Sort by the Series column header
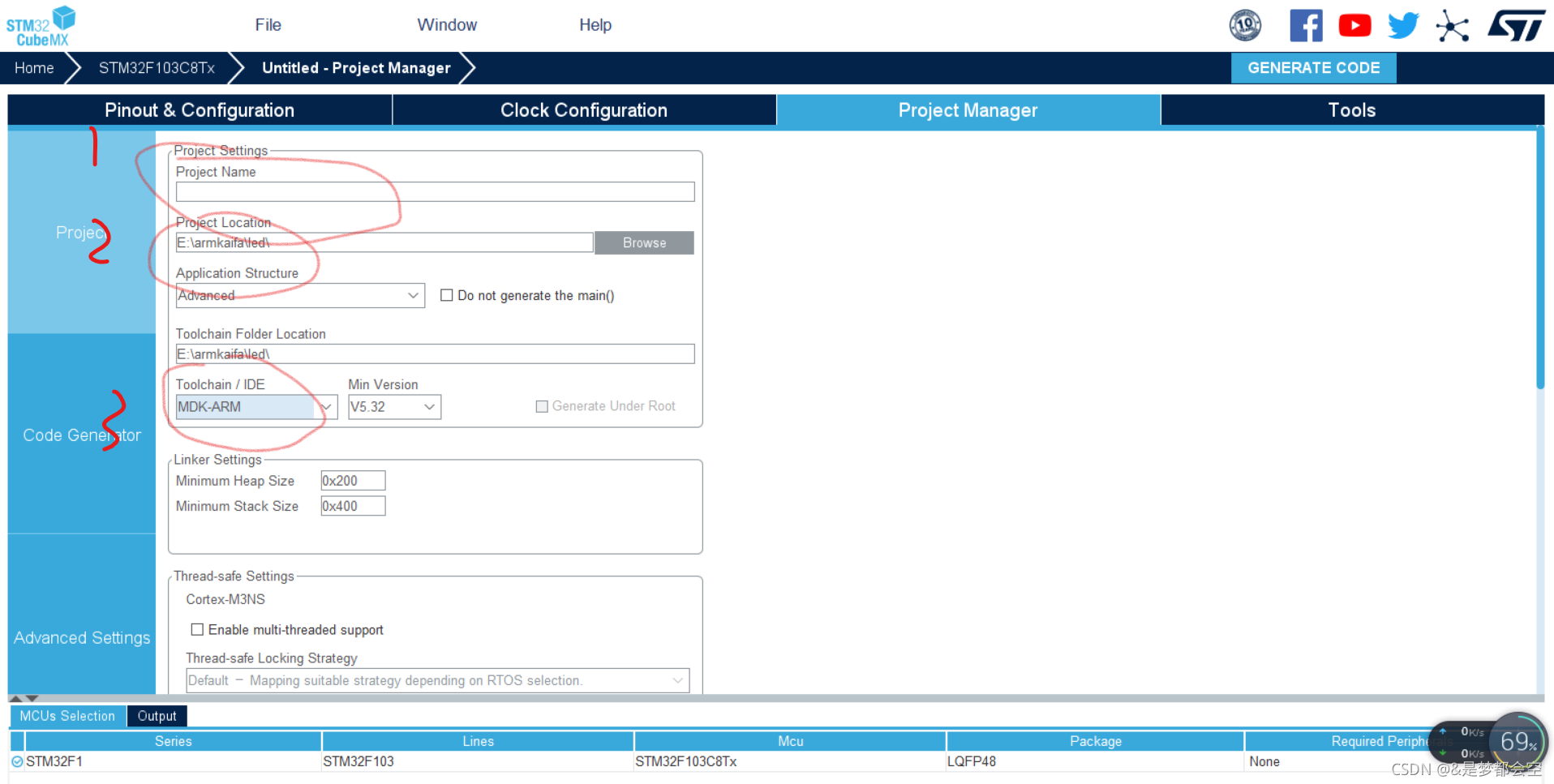The height and width of the screenshot is (784, 1554). [x=173, y=741]
